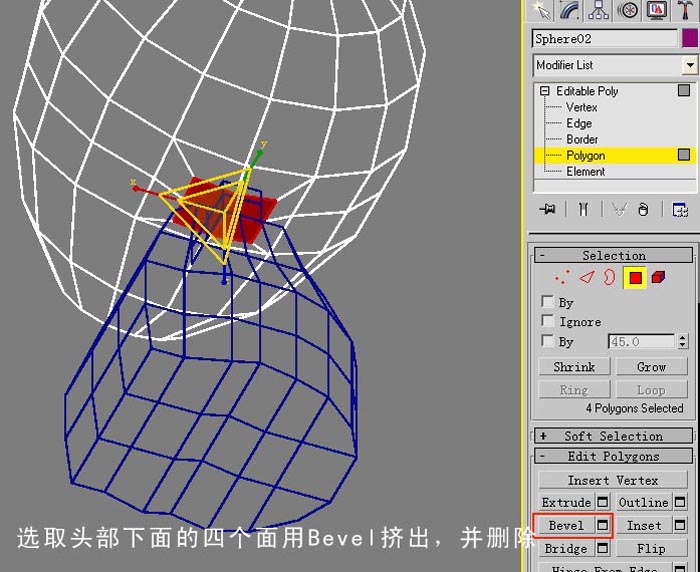The width and height of the screenshot is (700, 572).
Task: Click the Sphere02 object name field
Action: [604, 39]
